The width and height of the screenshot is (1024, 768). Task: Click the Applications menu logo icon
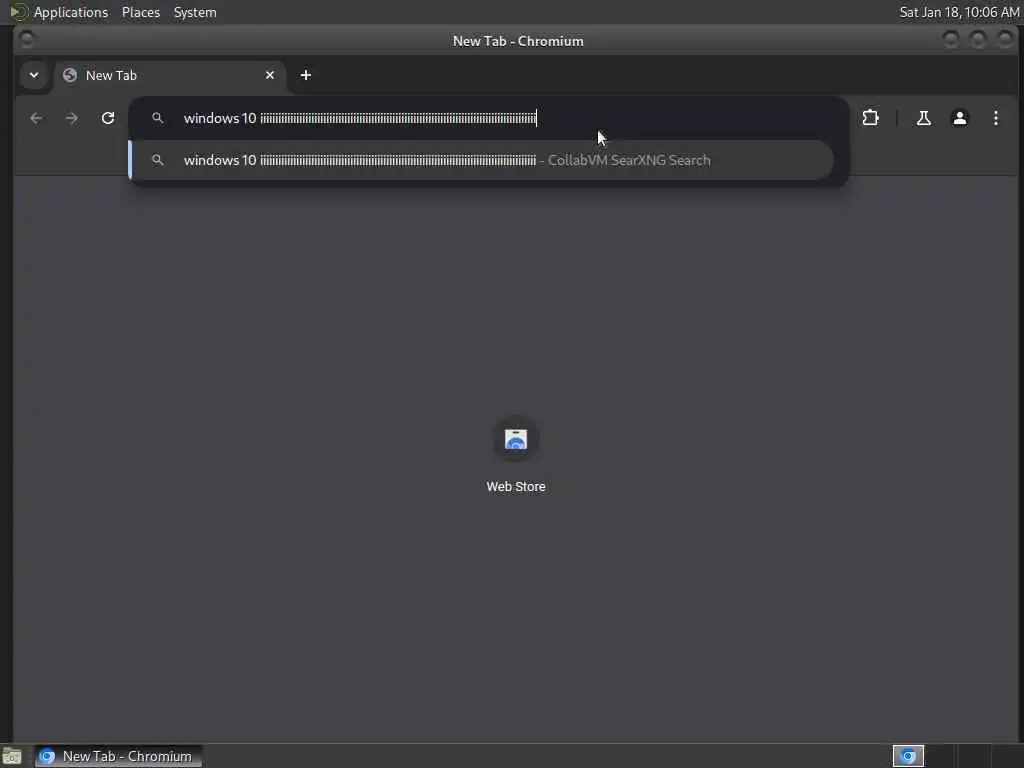18,12
